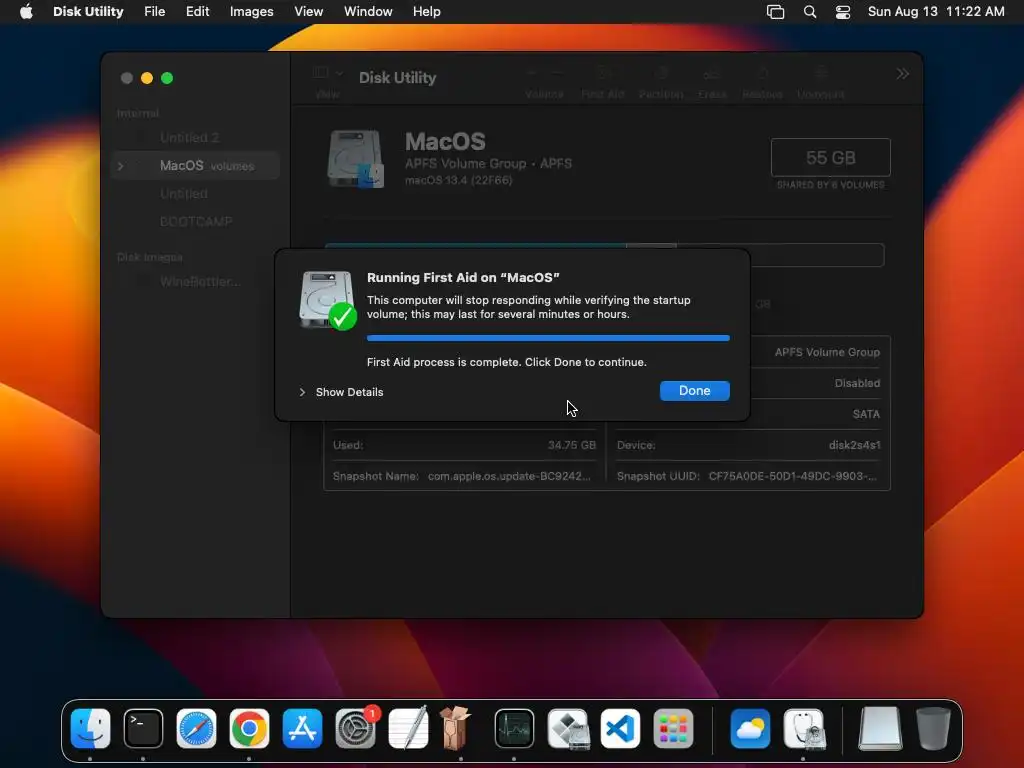This screenshot has width=1024, height=768.
Task: Open the Apple menu
Action: [26, 12]
